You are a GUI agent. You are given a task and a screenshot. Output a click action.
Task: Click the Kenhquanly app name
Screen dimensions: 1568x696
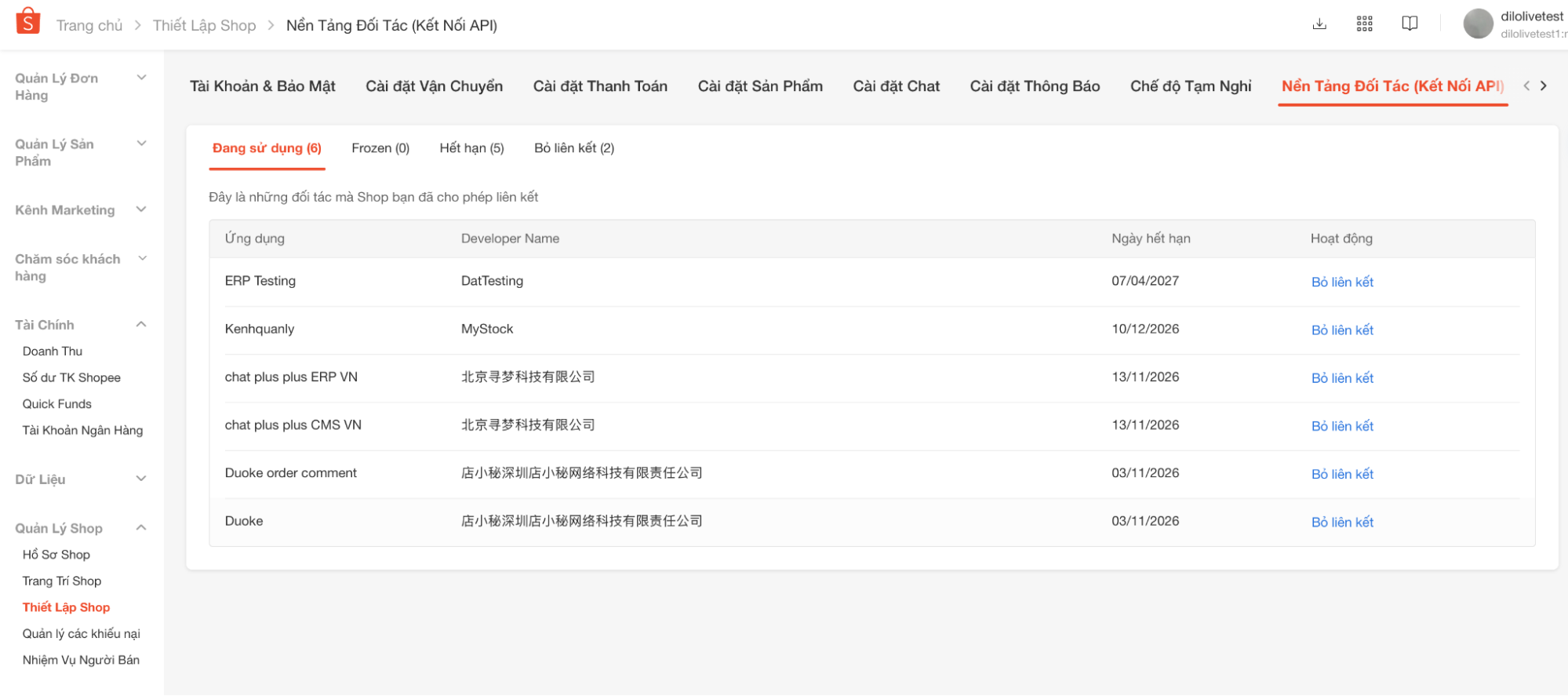[x=259, y=329]
